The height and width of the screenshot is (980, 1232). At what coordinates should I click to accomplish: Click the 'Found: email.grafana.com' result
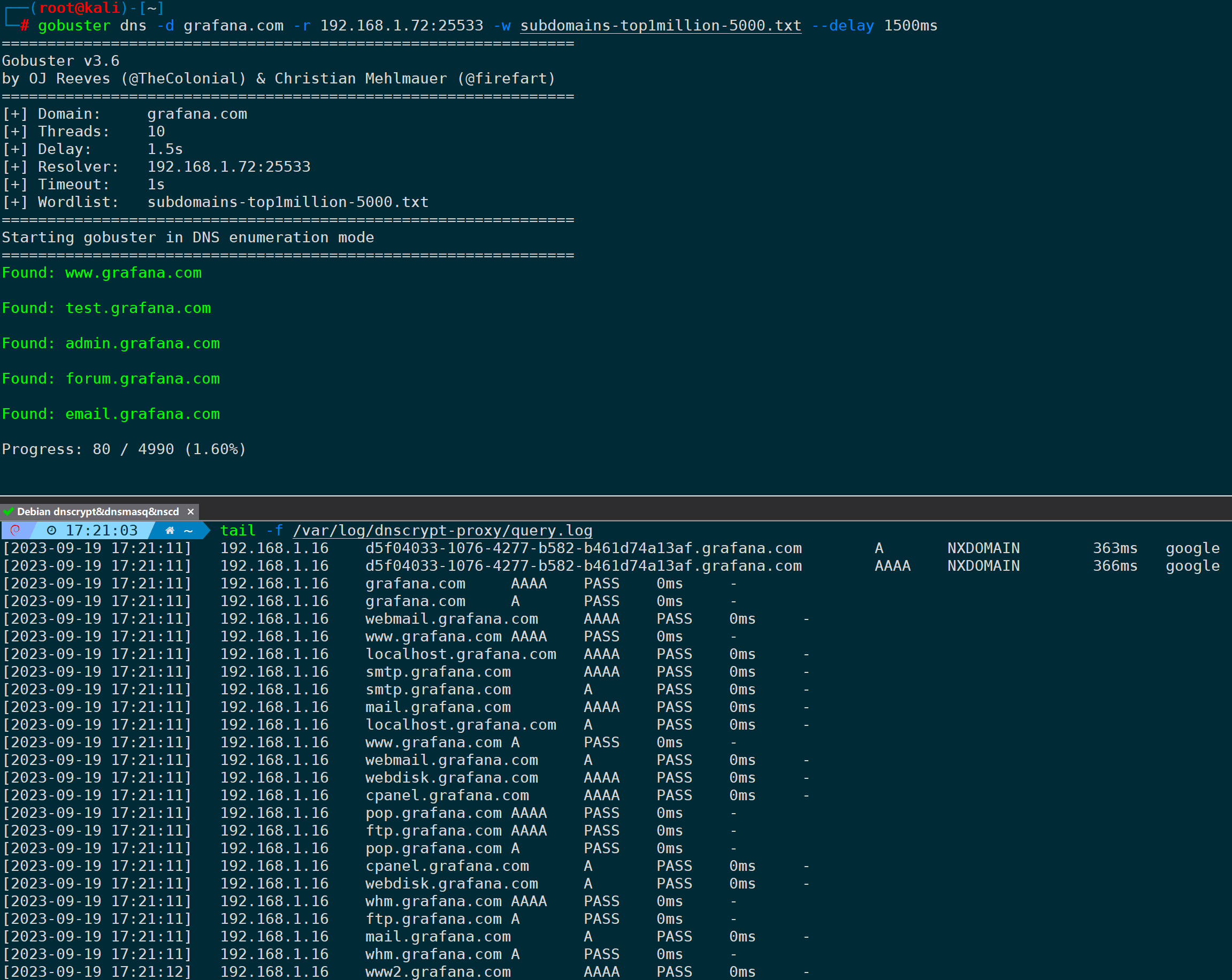pyautogui.click(x=111, y=414)
